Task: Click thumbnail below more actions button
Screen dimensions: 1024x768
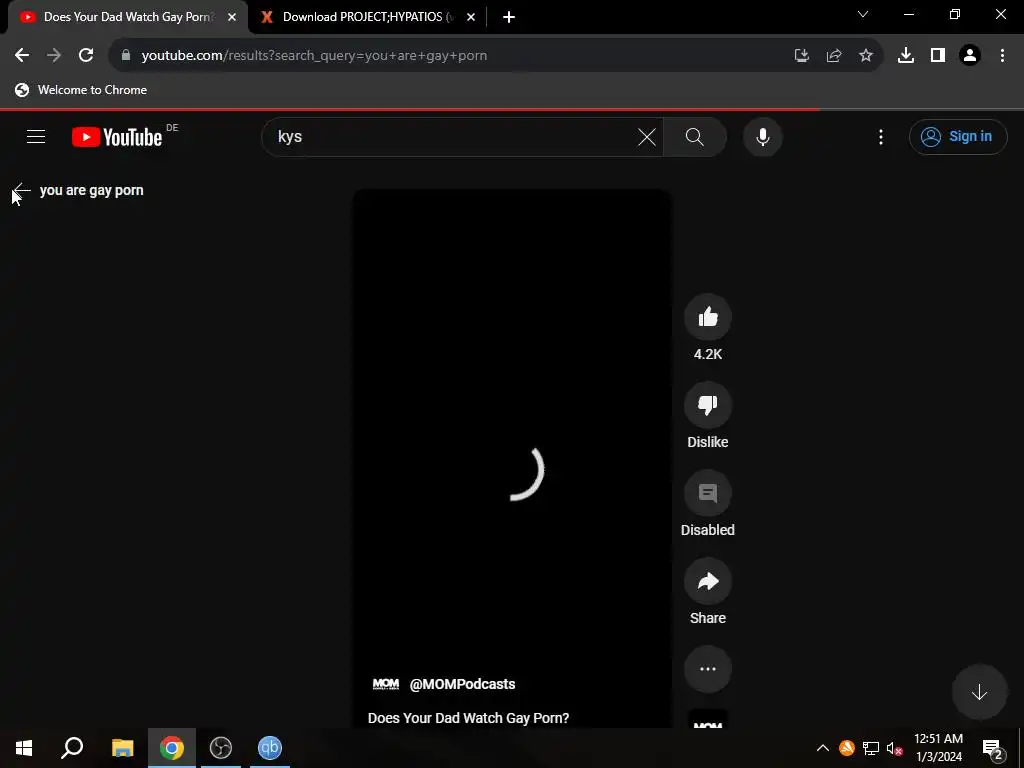Action: click(708, 718)
